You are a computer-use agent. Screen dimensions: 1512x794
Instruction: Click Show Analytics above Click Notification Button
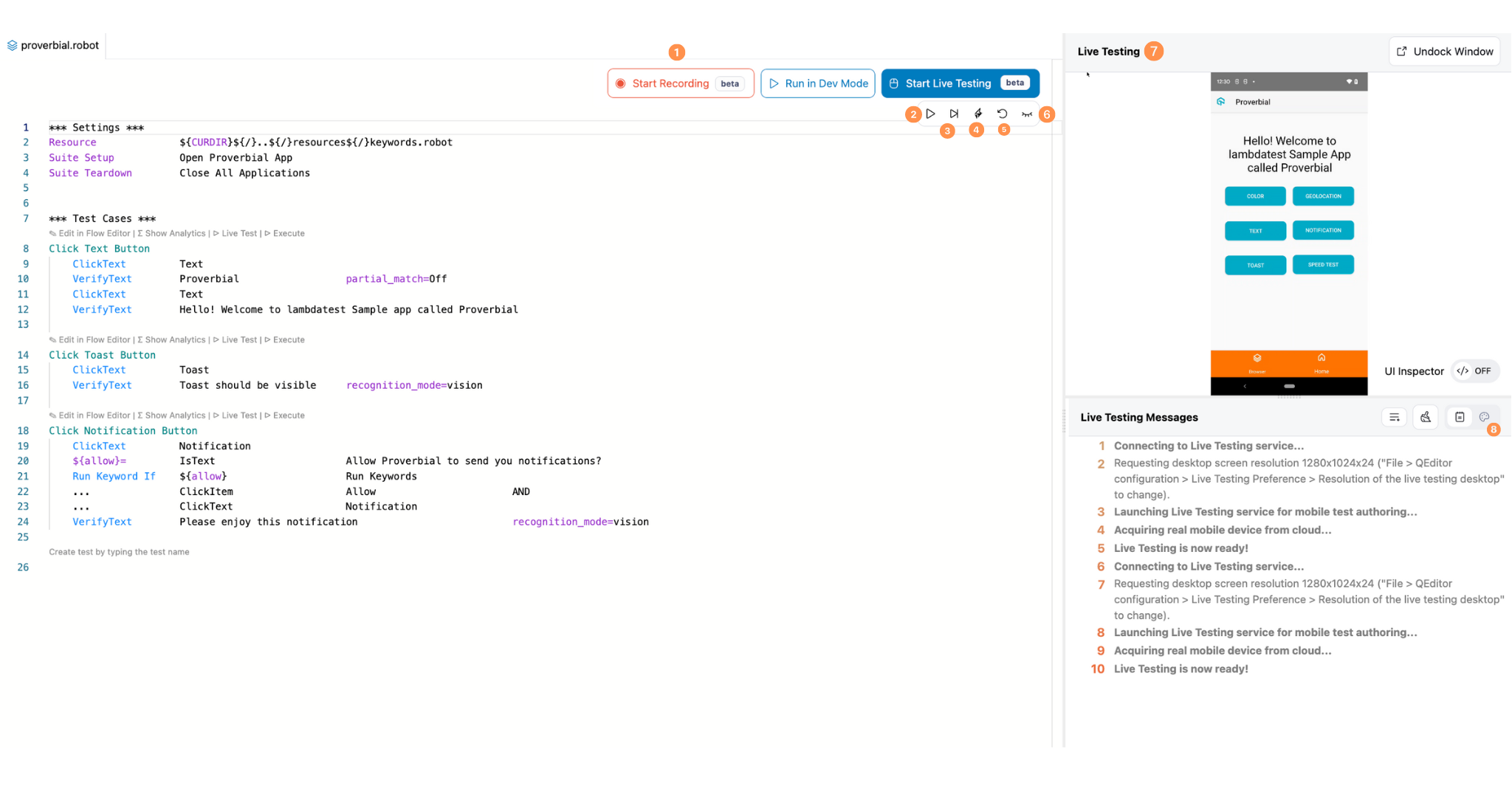click(x=171, y=415)
